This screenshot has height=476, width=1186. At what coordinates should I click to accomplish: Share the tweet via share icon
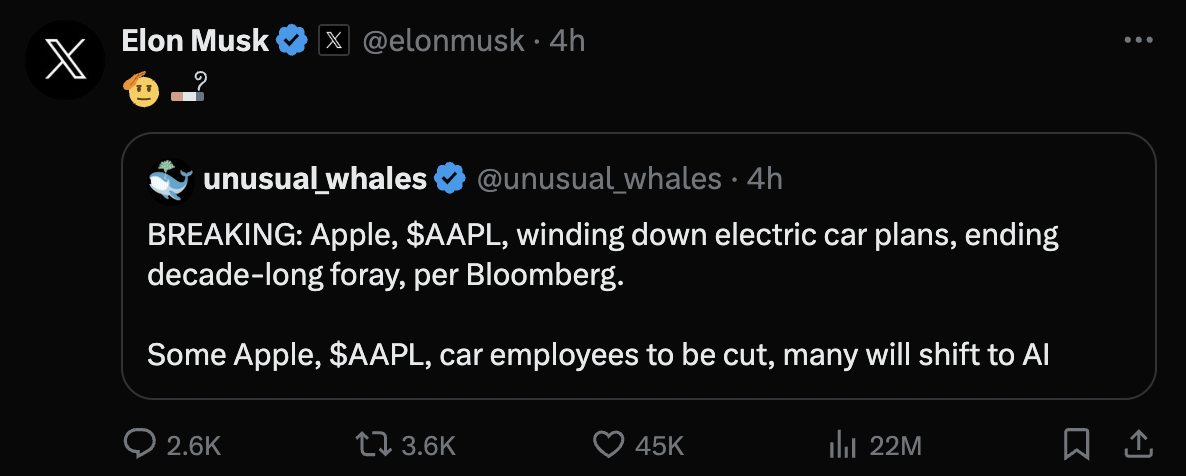point(1138,445)
